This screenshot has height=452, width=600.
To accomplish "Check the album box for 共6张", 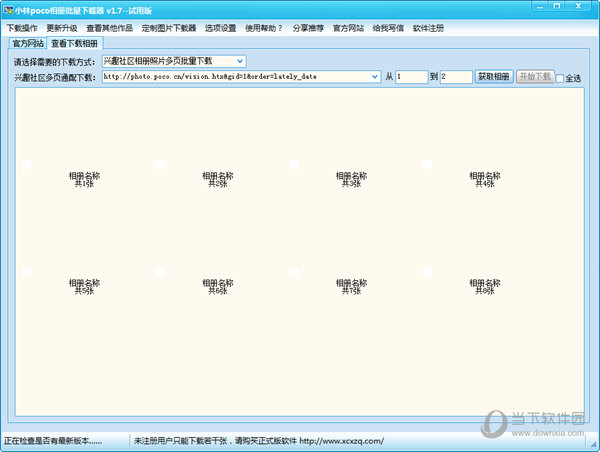I will [160, 272].
